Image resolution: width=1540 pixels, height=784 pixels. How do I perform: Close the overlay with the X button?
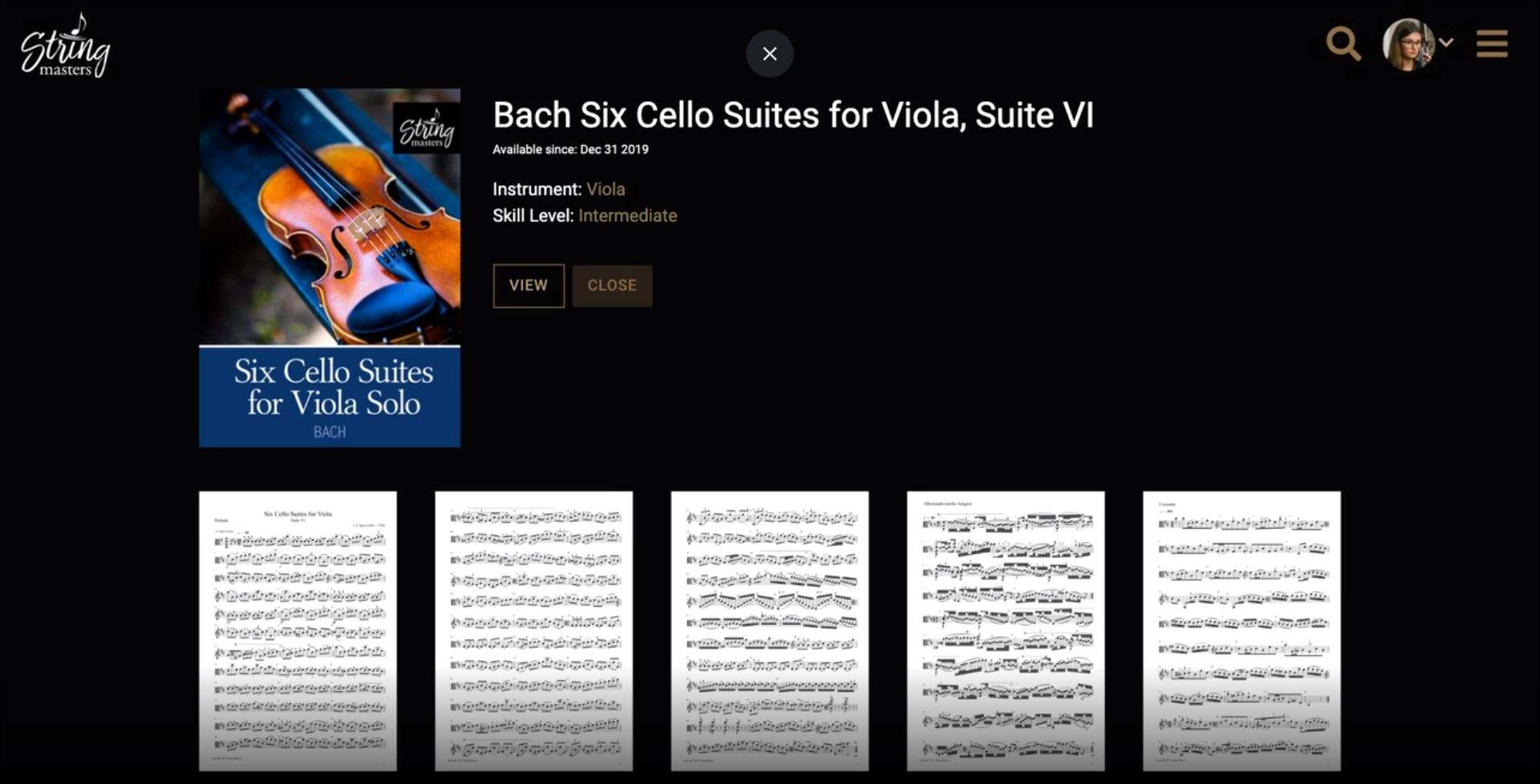tap(770, 54)
